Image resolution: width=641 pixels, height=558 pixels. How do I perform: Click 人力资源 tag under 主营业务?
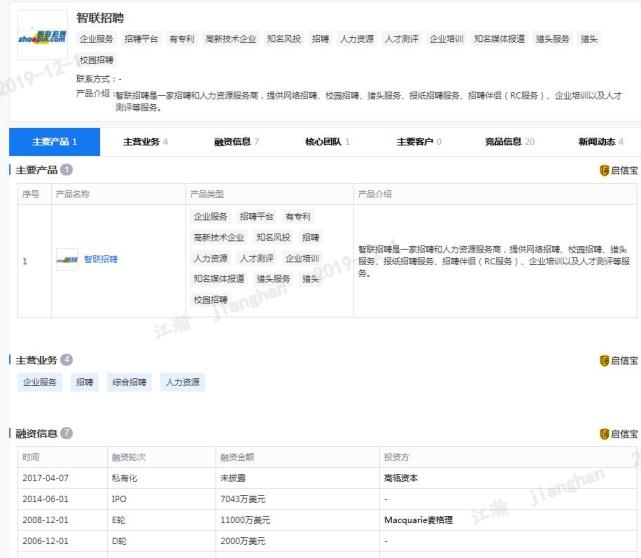click(x=183, y=382)
